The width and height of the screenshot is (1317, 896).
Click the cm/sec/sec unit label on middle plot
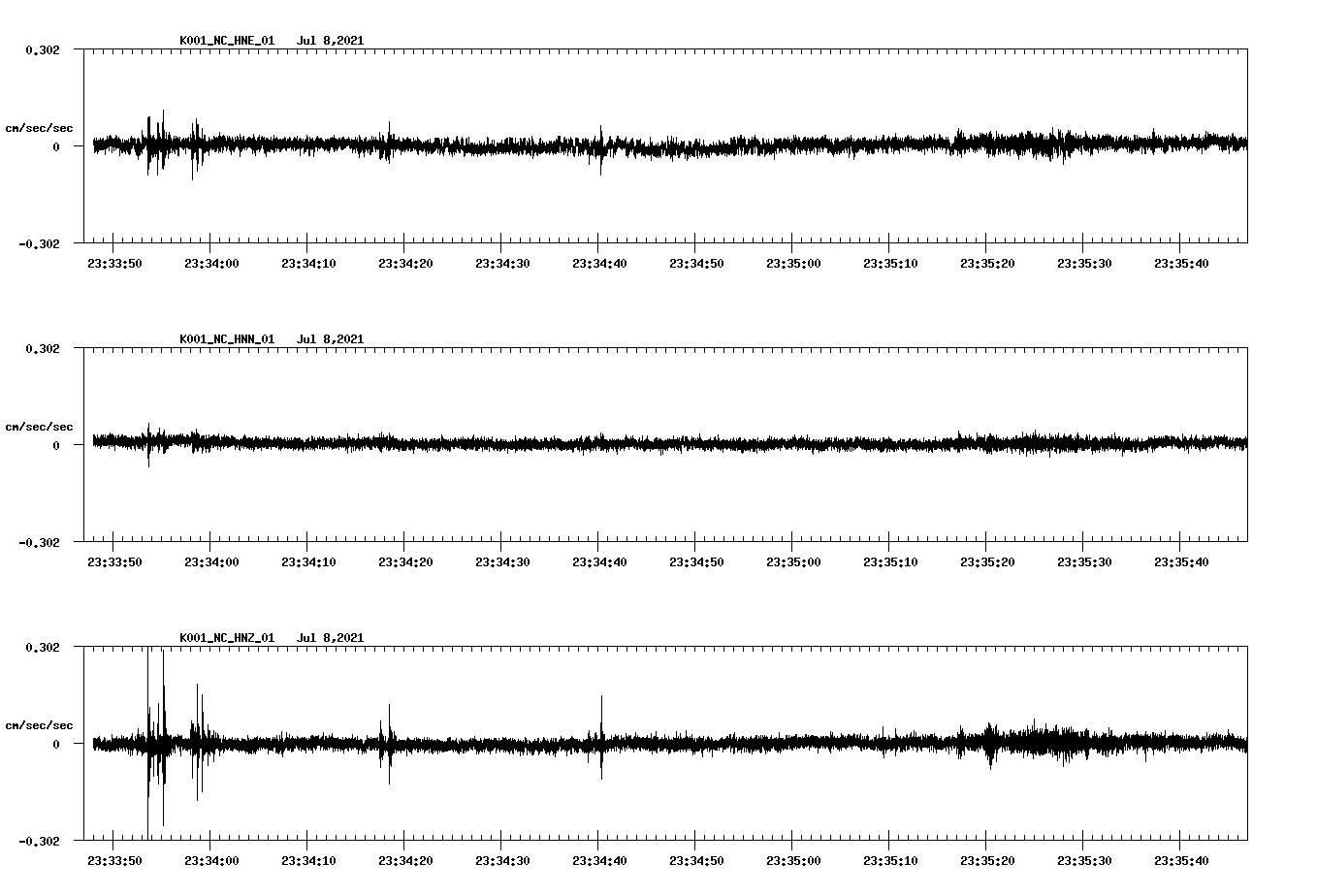39,427
